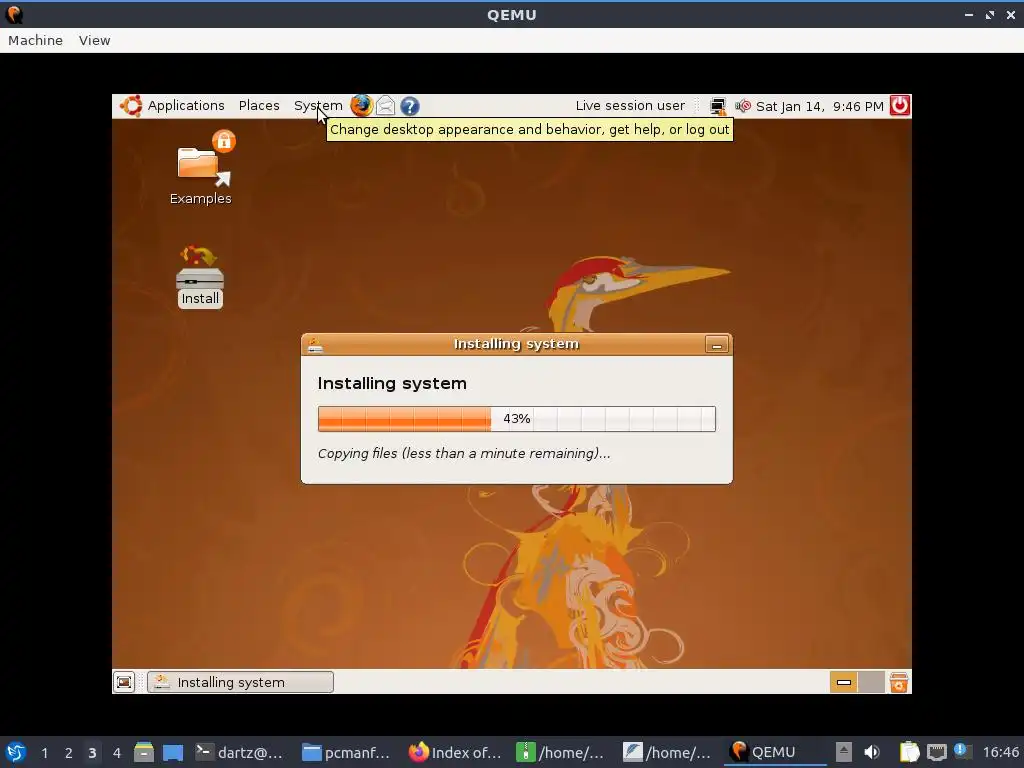Click host notification tray icon
The width and height of the screenshot is (1024, 768).
pyautogui.click(x=962, y=751)
